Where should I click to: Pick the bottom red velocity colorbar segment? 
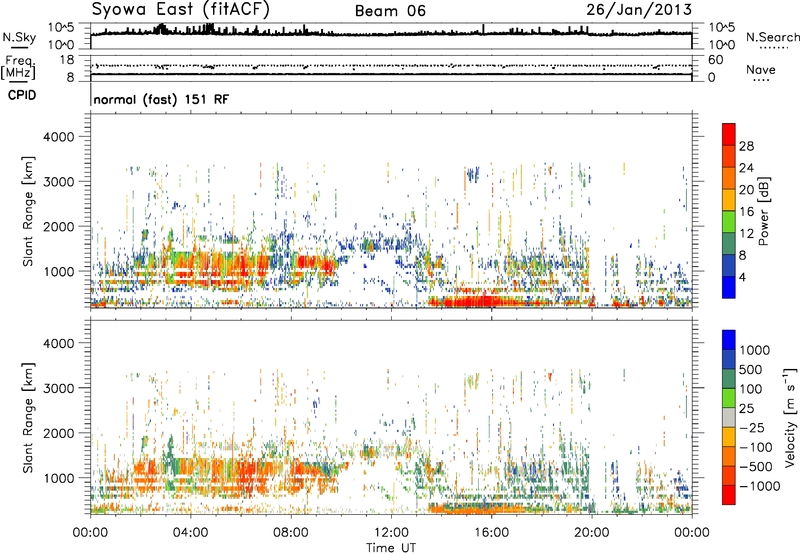click(729, 495)
